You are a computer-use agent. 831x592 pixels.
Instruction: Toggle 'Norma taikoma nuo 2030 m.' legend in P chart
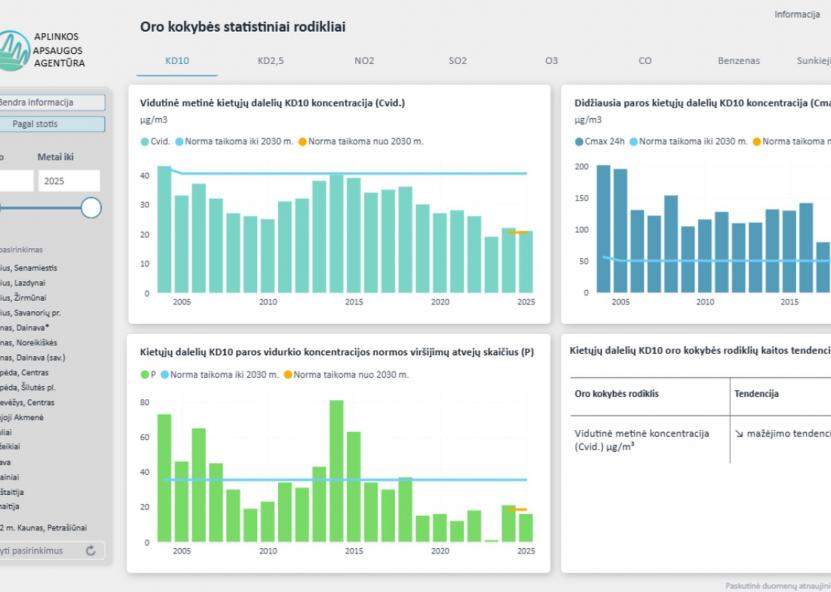346,375
